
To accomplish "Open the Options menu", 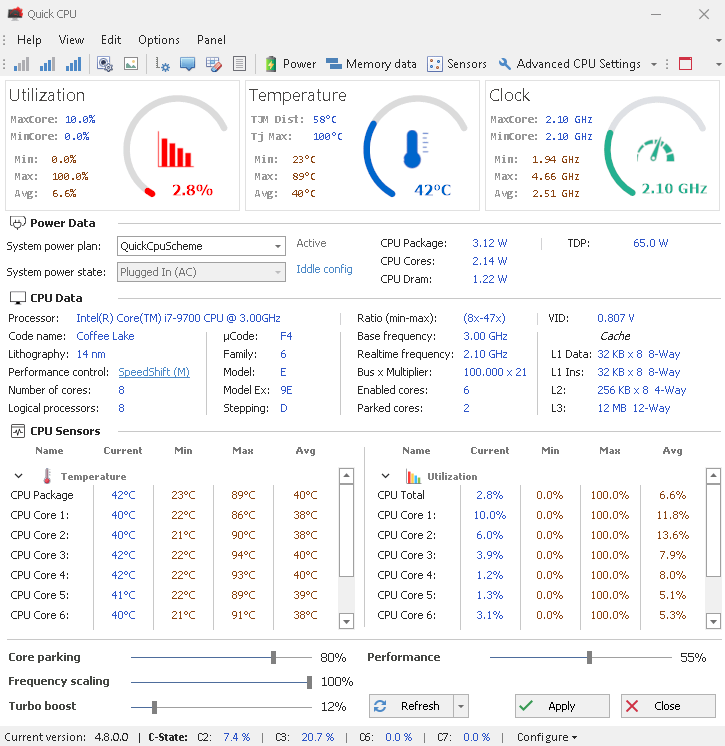I will (x=159, y=40).
